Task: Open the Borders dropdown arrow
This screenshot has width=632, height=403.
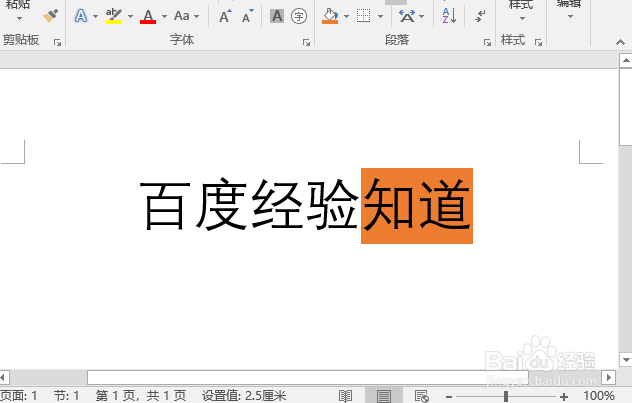Action: 380,17
